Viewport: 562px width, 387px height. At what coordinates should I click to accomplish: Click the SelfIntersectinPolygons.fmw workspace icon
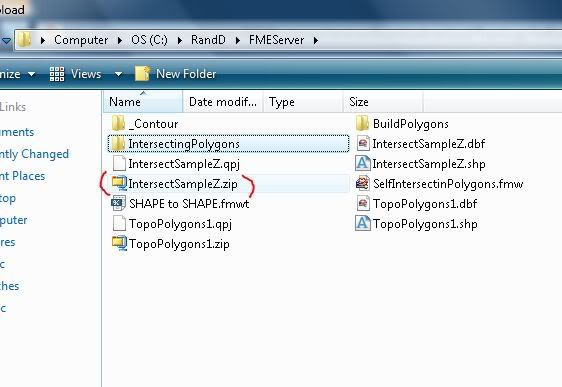click(362, 183)
